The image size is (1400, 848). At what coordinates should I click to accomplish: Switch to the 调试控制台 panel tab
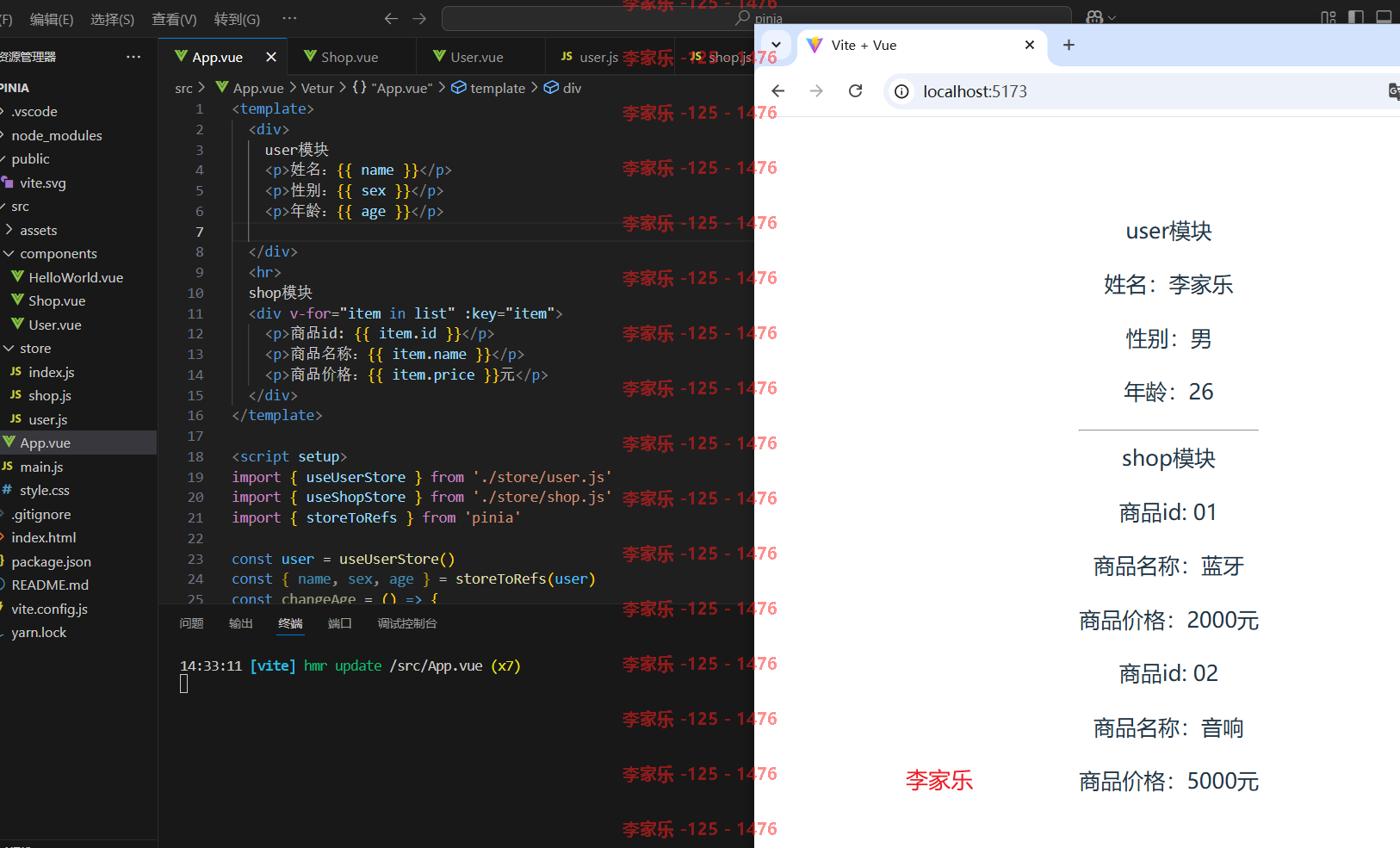click(407, 623)
